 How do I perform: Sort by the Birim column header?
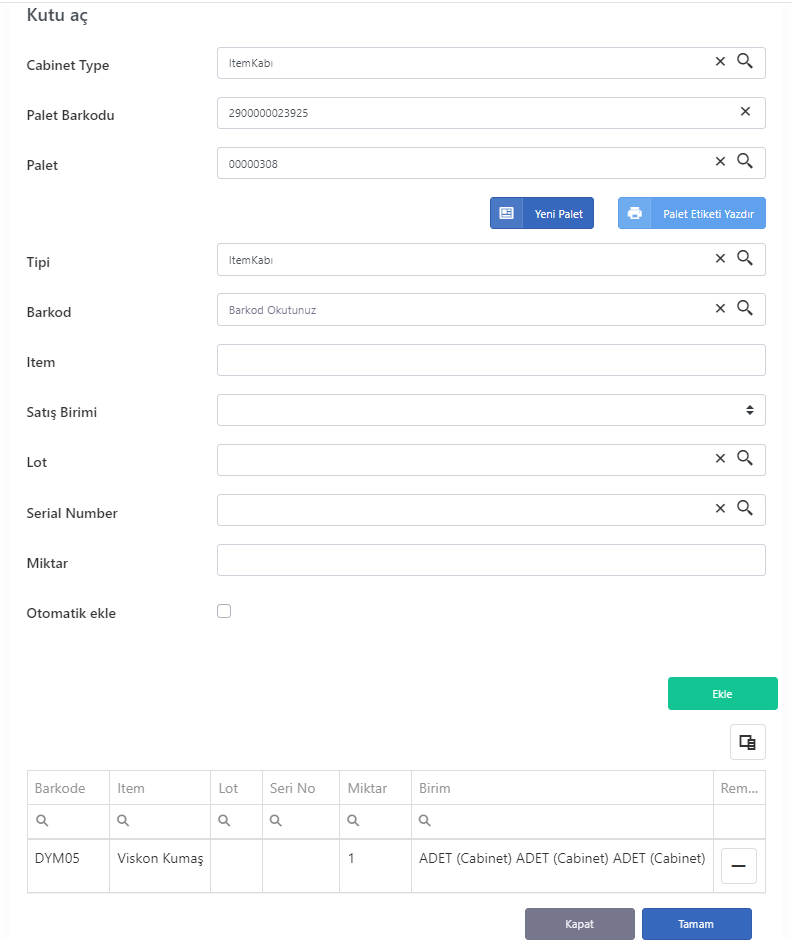[562, 788]
